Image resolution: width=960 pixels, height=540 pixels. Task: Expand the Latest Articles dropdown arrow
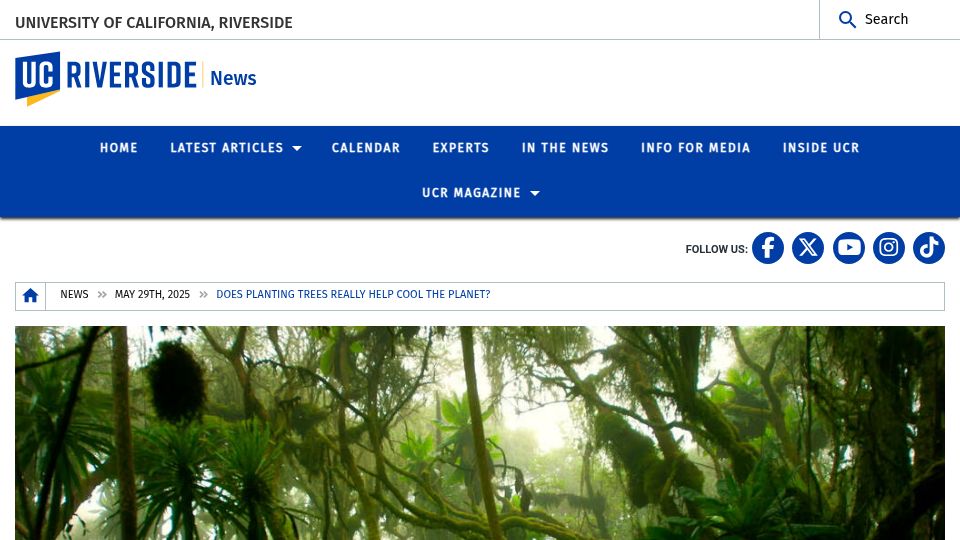point(297,148)
